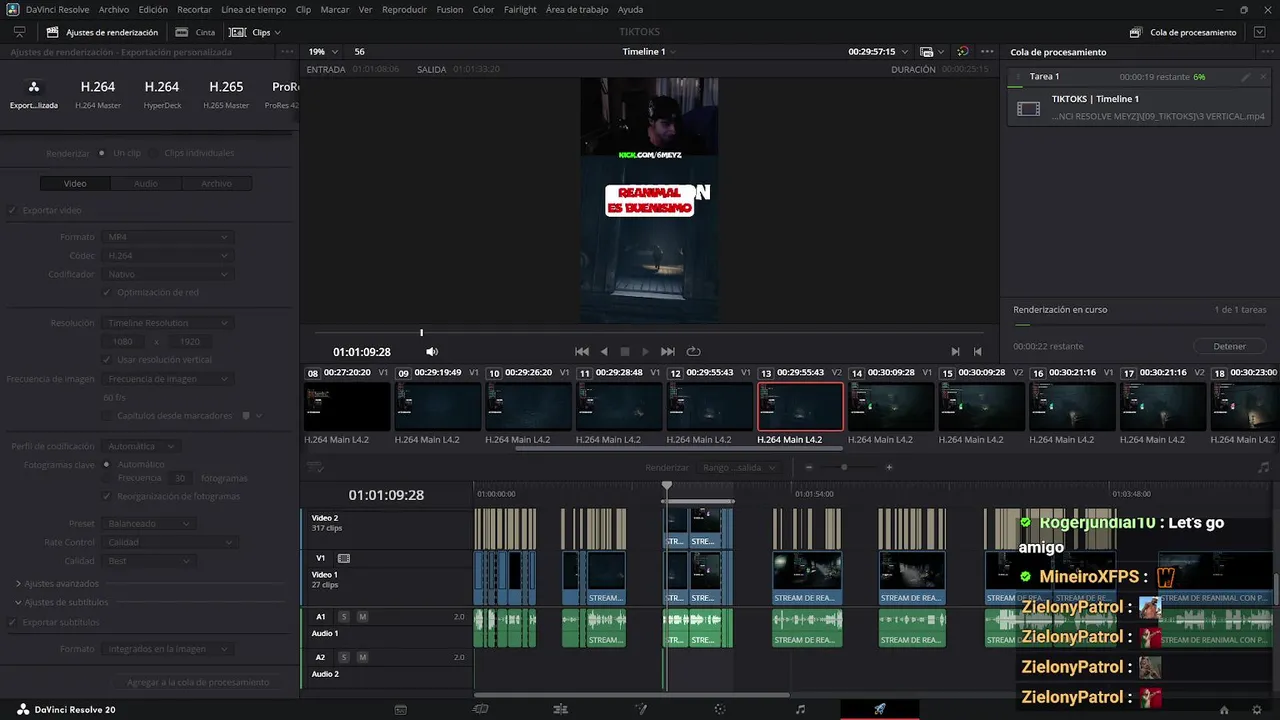Edit Tarea 1 job pencil icon

click(x=1246, y=77)
